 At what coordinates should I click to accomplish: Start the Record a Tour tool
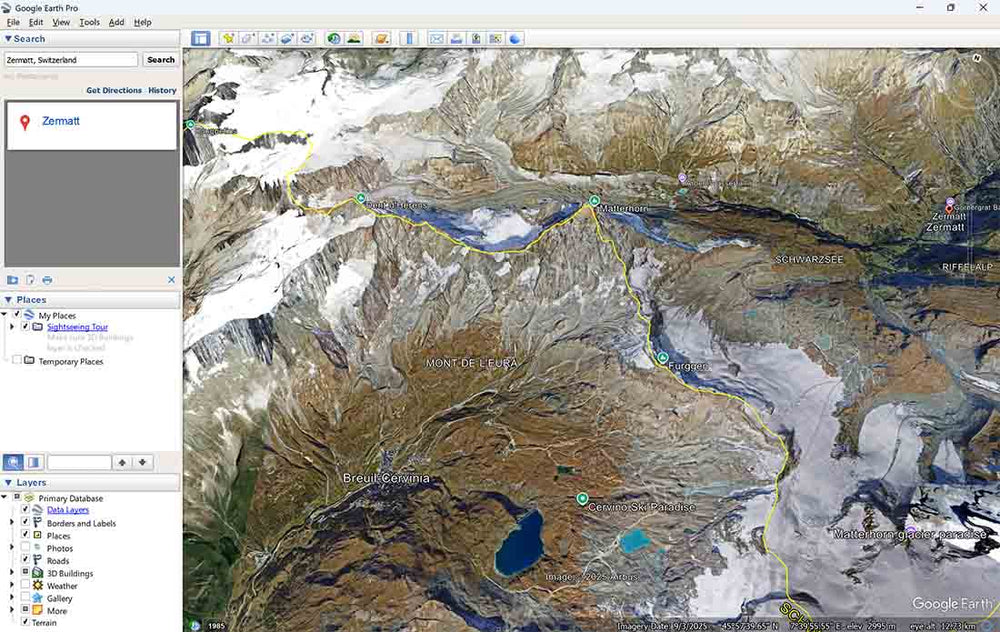click(307, 38)
